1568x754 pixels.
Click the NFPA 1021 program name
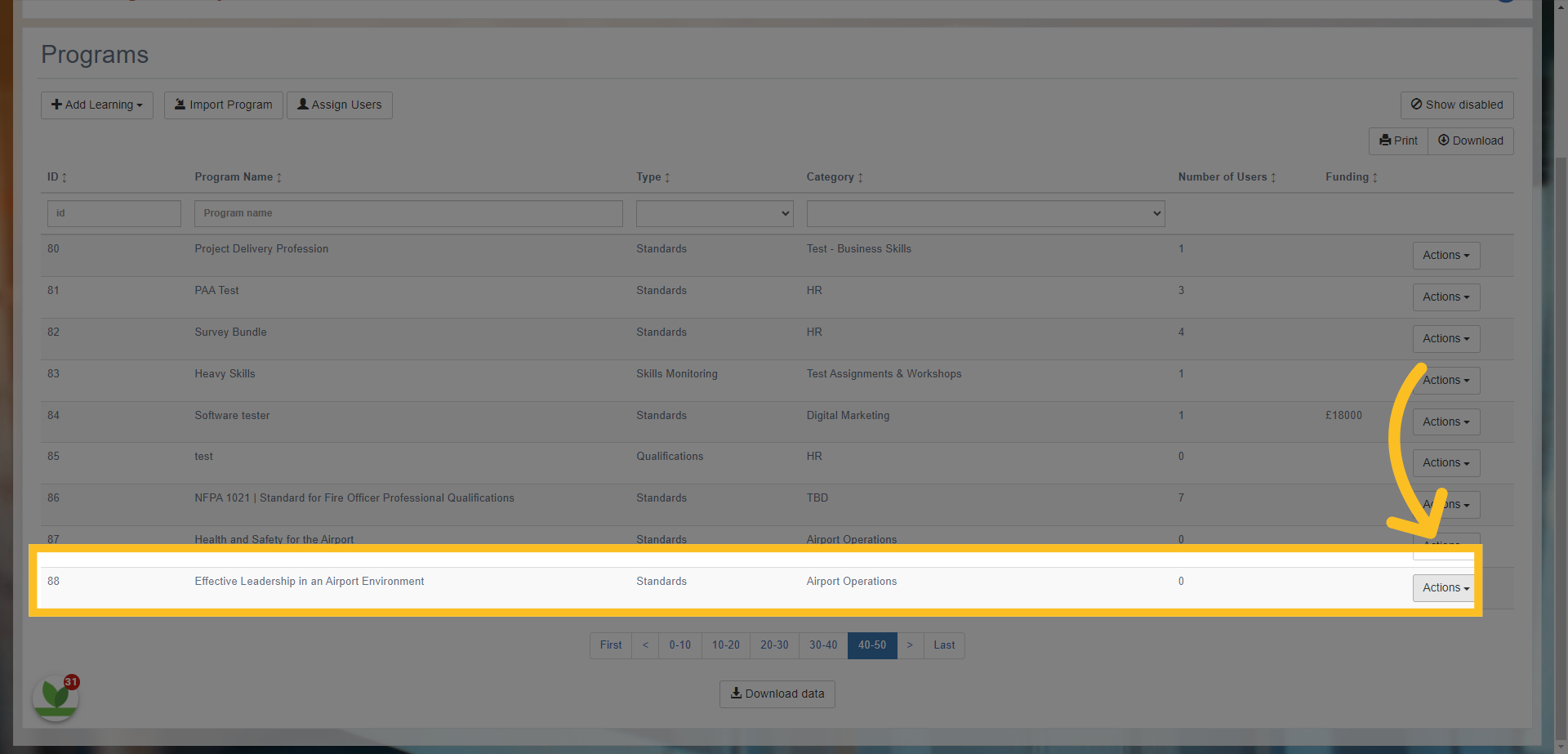coord(354,498)
